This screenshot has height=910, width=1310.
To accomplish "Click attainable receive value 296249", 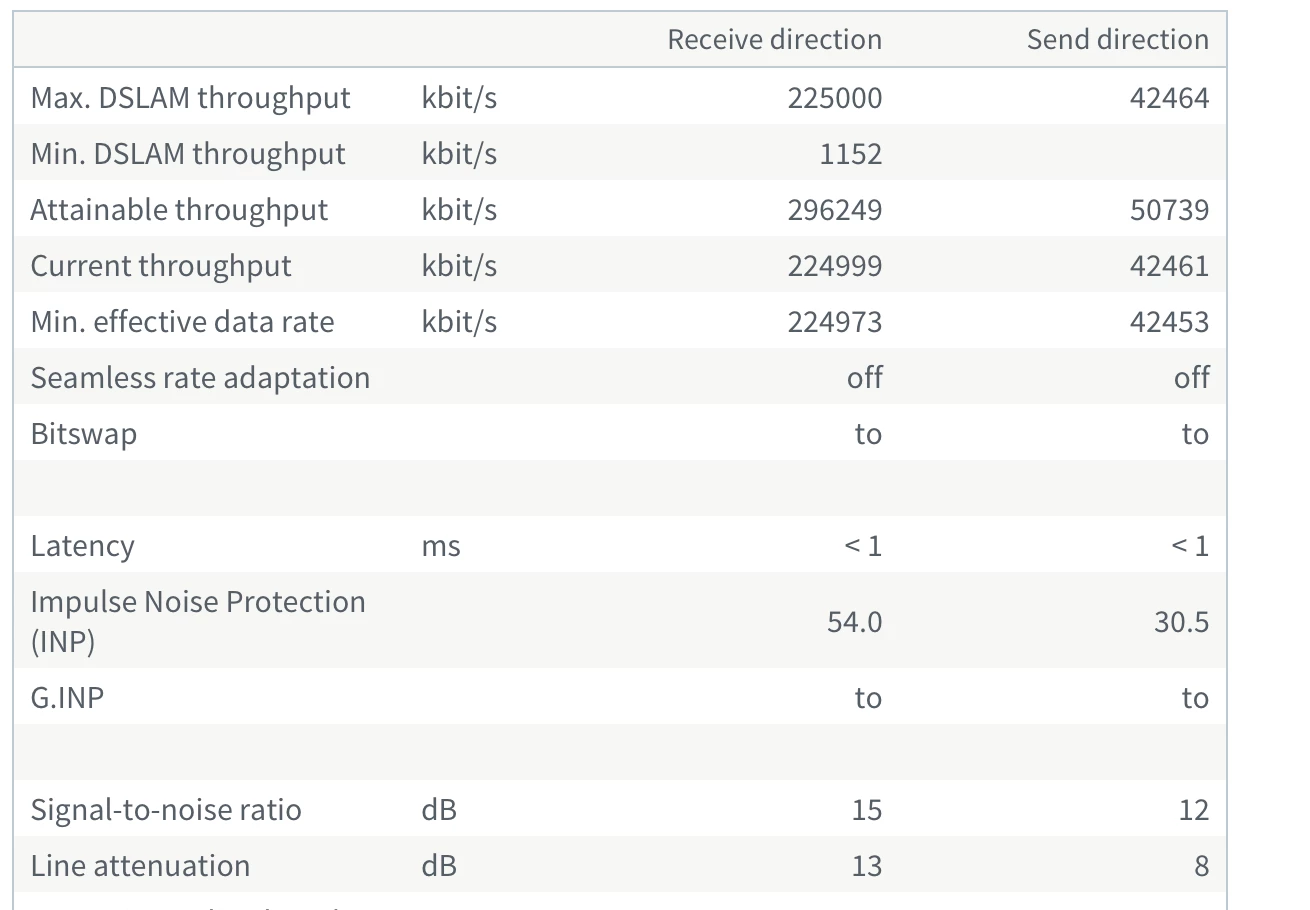I will click(834, 210).
